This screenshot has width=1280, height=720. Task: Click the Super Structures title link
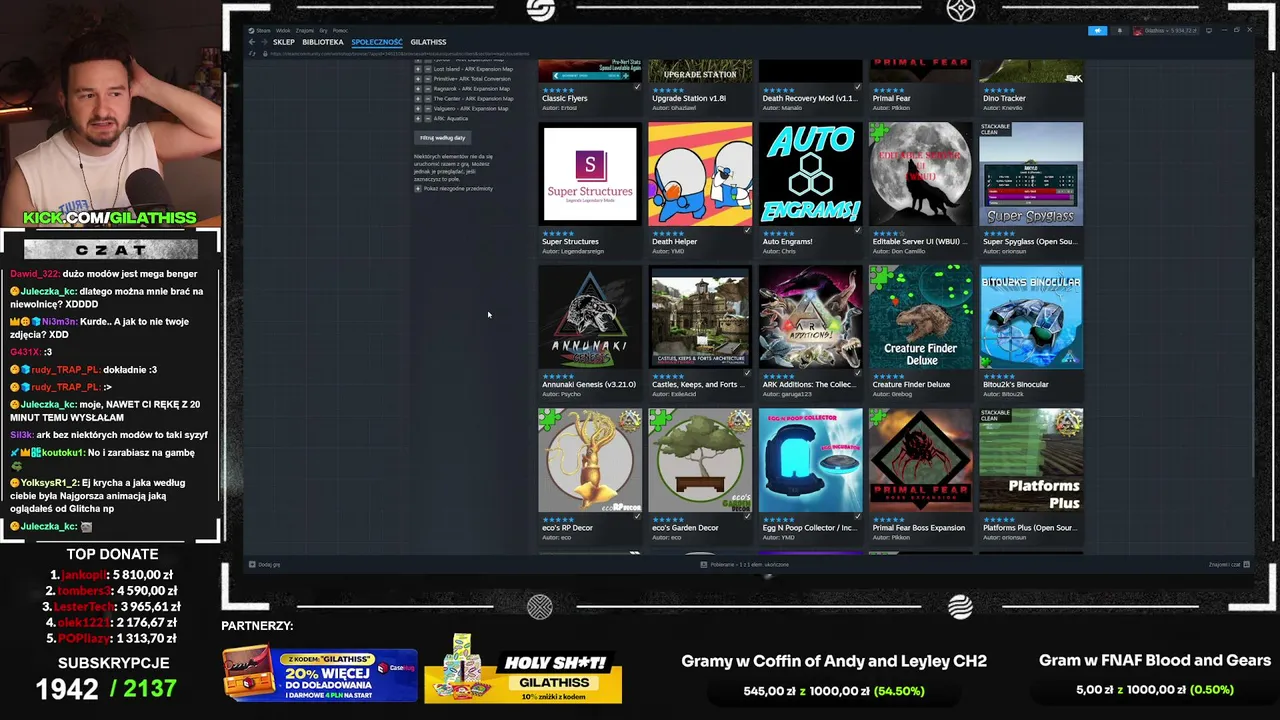point(570,242)
